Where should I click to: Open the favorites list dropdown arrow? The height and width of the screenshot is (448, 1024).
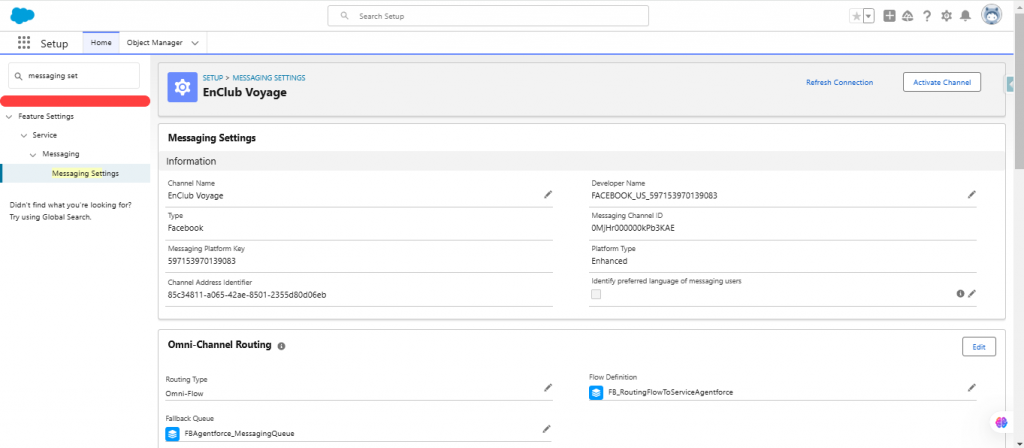point(869,16)
